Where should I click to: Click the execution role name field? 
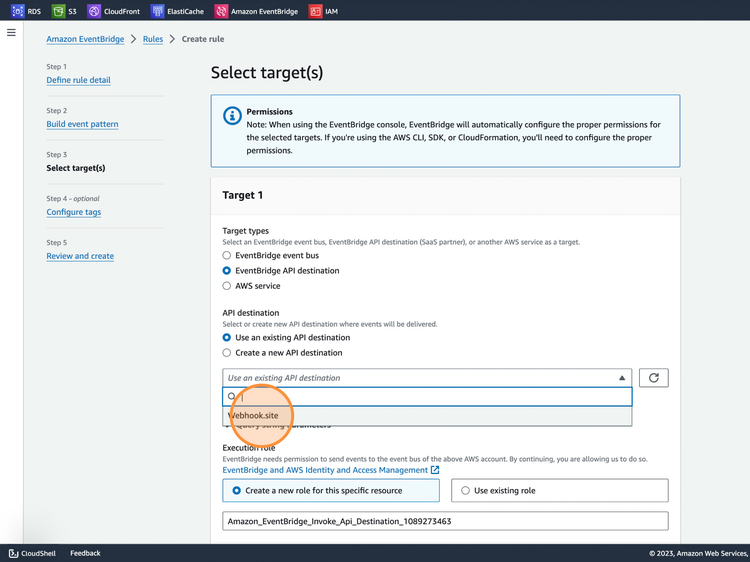[444, 521]
